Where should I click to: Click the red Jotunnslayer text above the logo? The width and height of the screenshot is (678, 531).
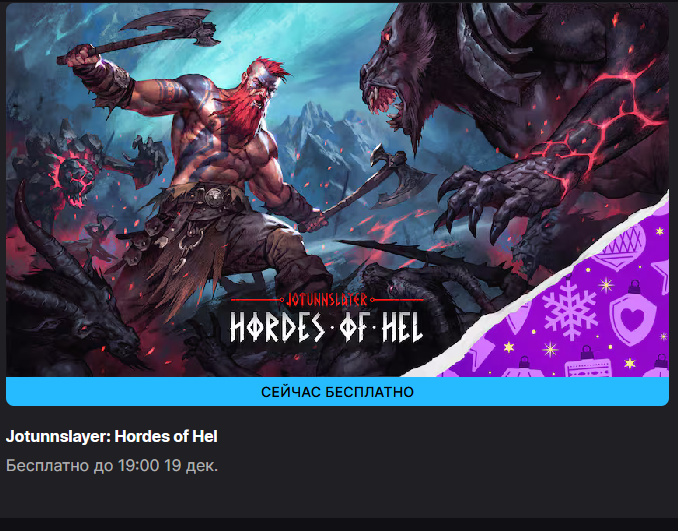(327, 300)
